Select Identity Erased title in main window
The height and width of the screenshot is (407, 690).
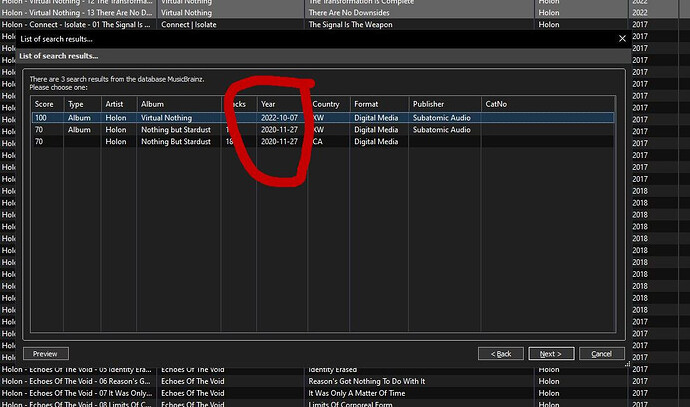(333, 370)
